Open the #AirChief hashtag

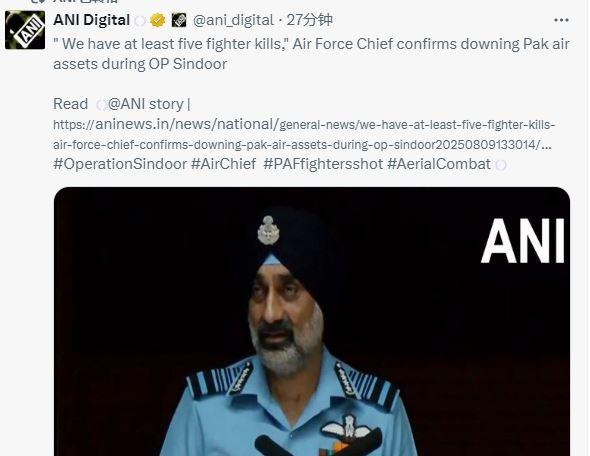224,164
